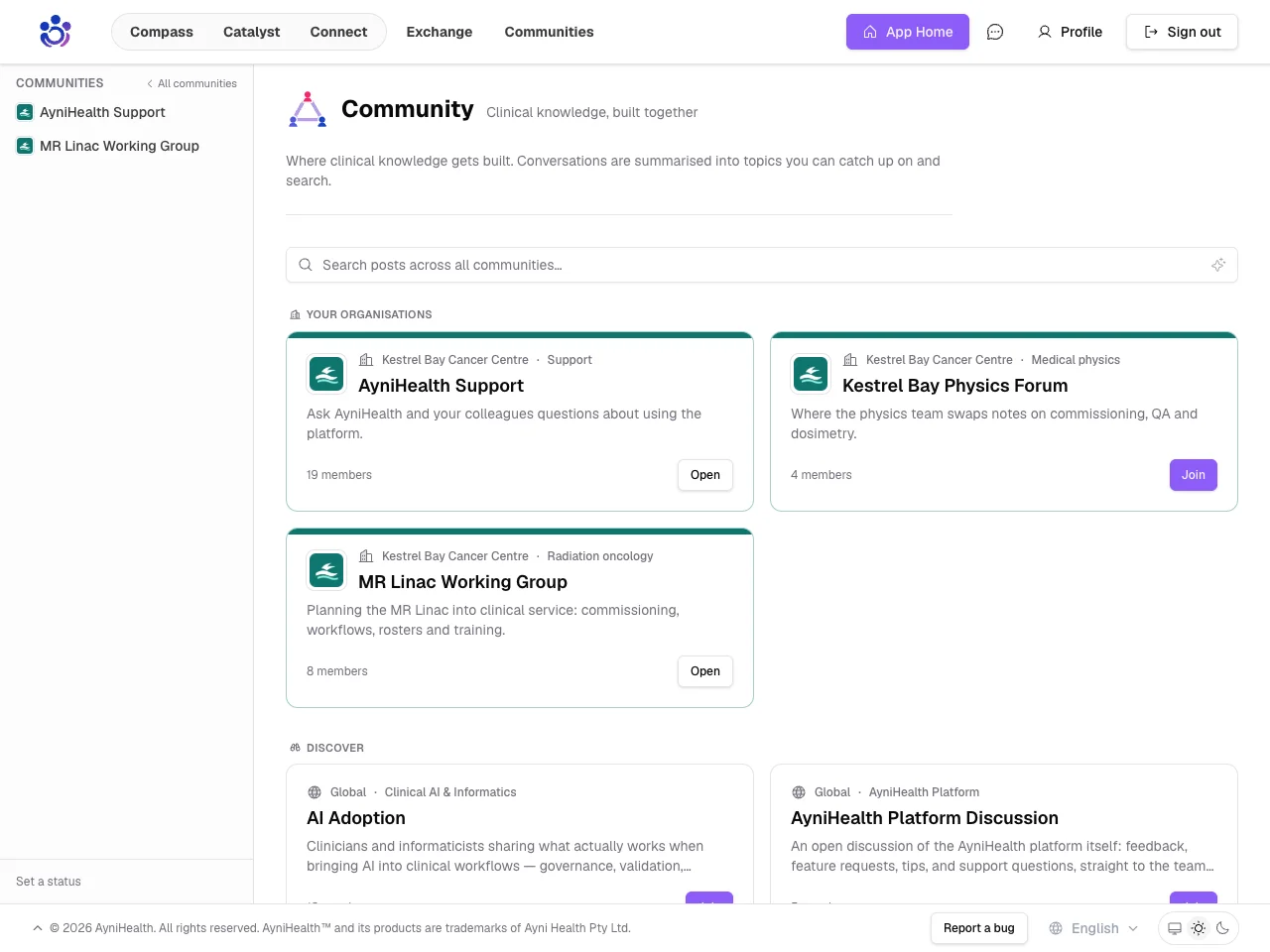Click the globe icon on the AI Adoption card
Screen dimensions: 1270x952
click(x=315, y=792)
